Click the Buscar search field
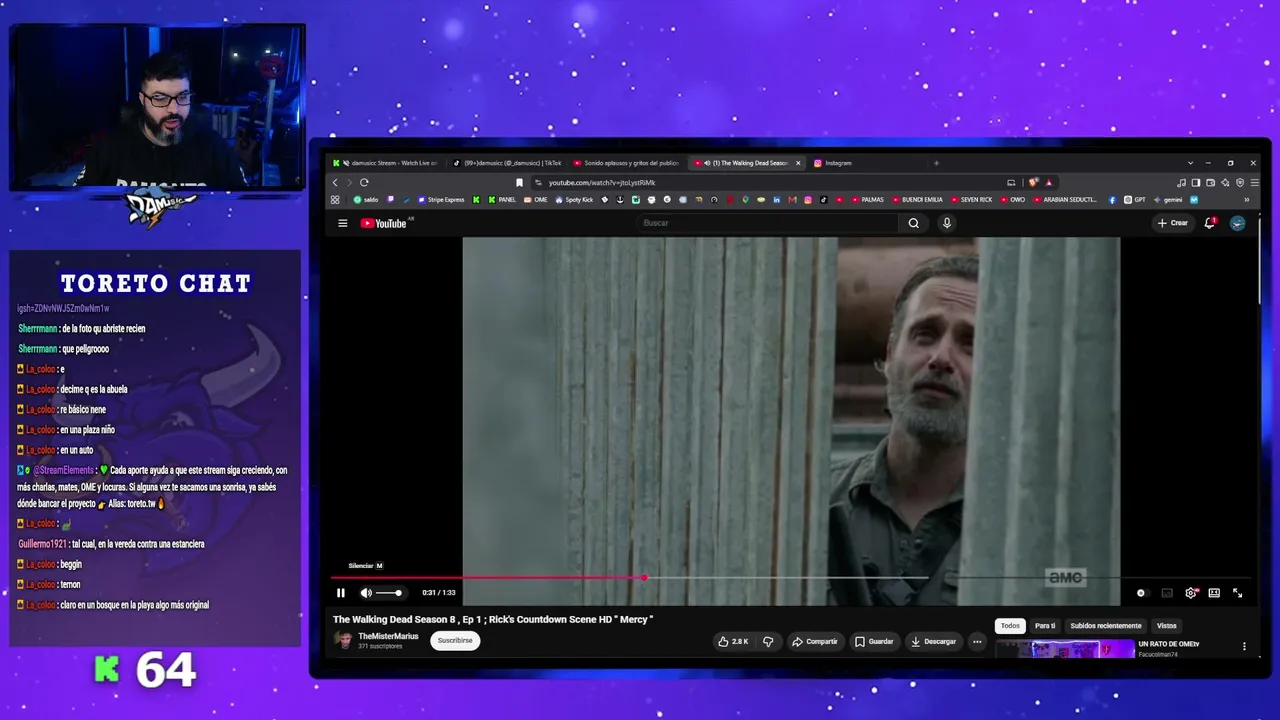The height and width of the screenshot is (720, 1280). [x=768, y=223]
